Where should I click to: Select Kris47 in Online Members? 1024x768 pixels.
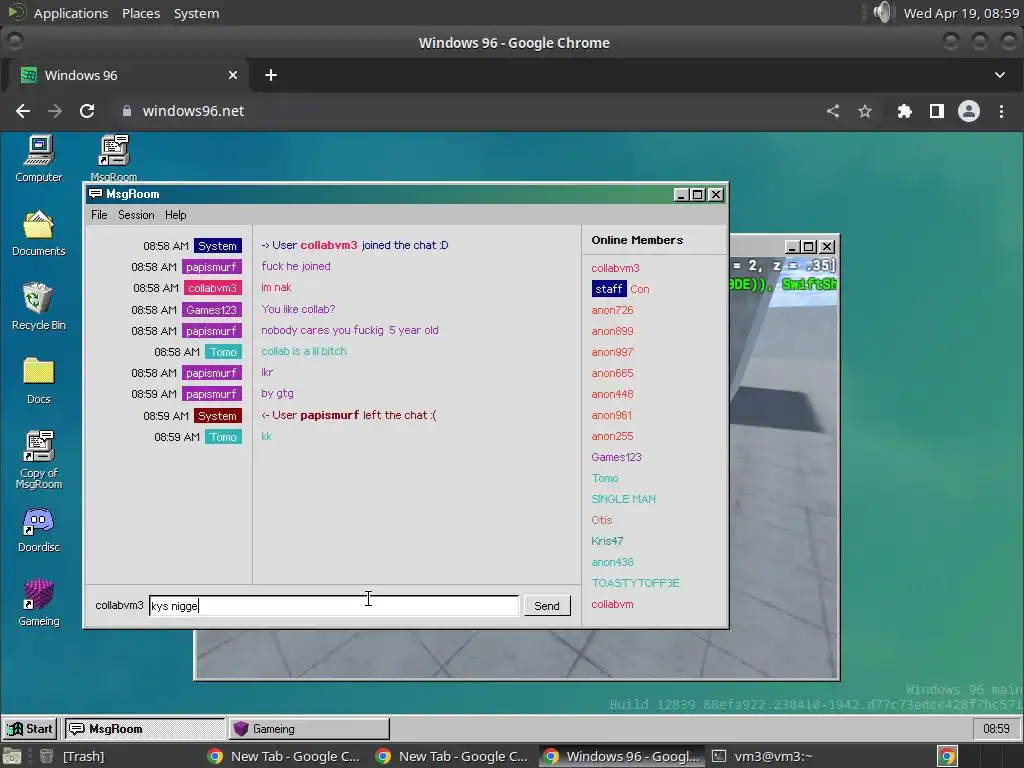click(607, 541)
